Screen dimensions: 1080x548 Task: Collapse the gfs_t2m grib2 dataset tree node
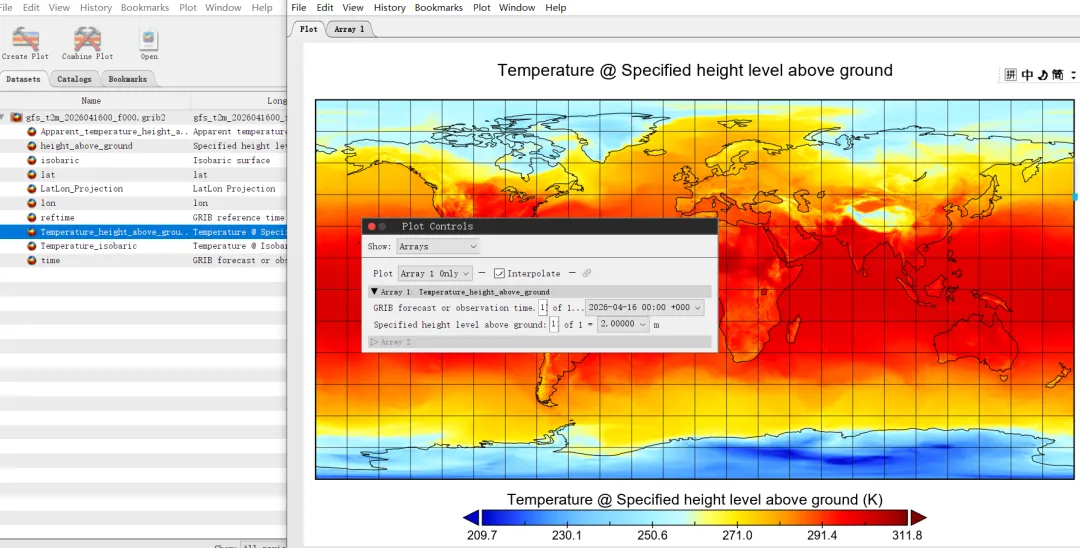(3, 118)
